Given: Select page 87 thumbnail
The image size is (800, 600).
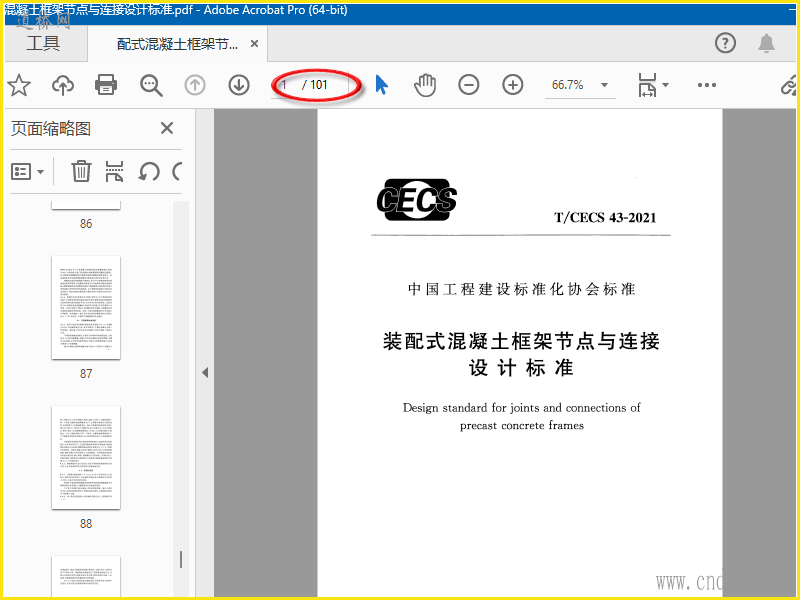Looking at the screenshot, I should coord(86,308).
